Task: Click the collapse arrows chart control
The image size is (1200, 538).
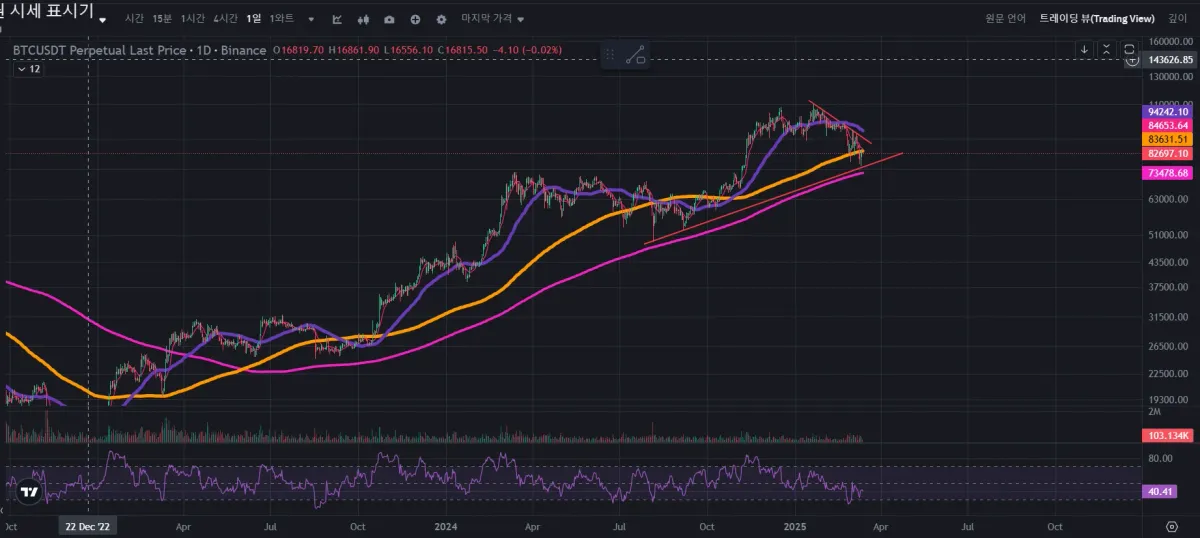Action: point(1106,49)
